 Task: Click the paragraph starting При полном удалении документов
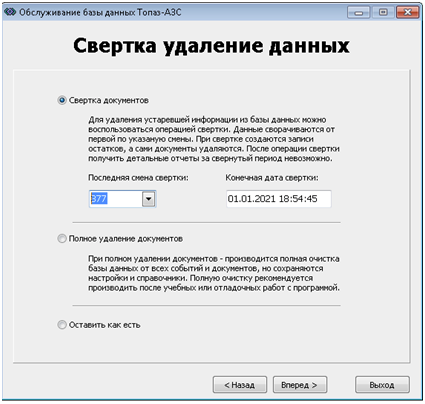[x=214, y=273]
